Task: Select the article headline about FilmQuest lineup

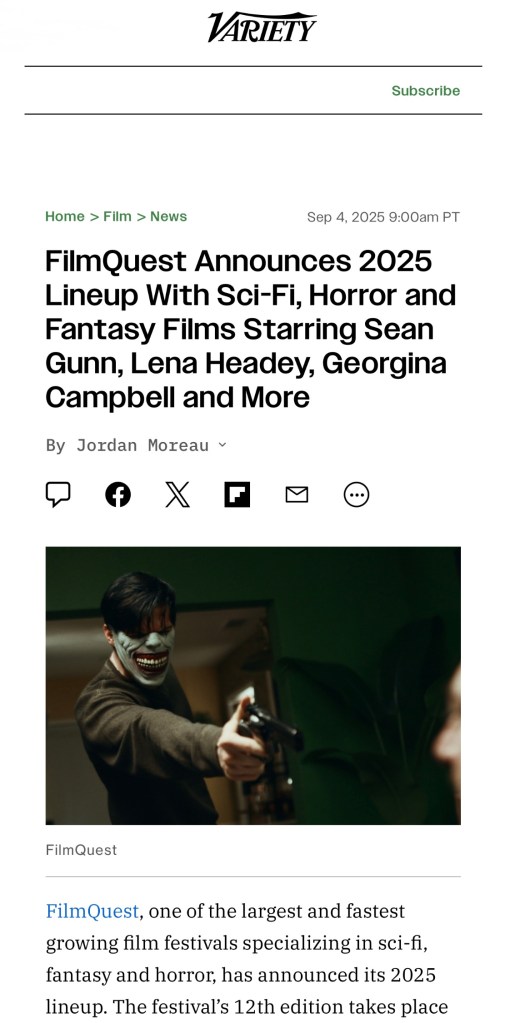Action: tap(251, 329)
